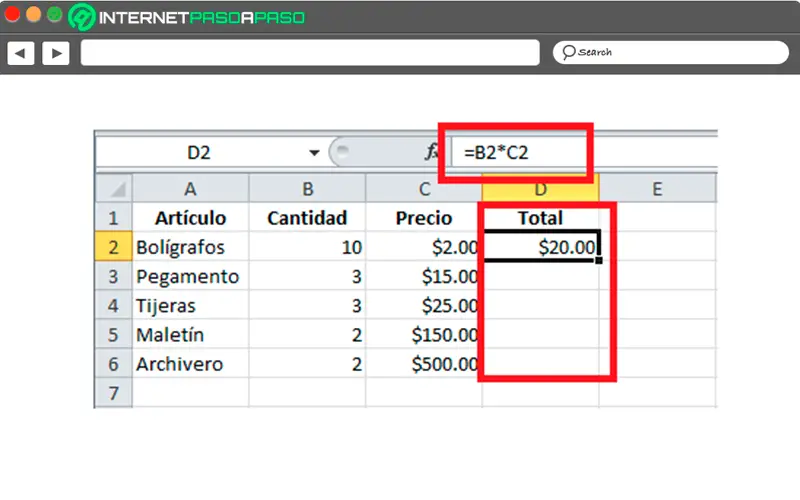Image resolution: width=800 pixels, height=500 pixels.
Task: Click the Name Box showing D2
Action: [x=199, y=152]
